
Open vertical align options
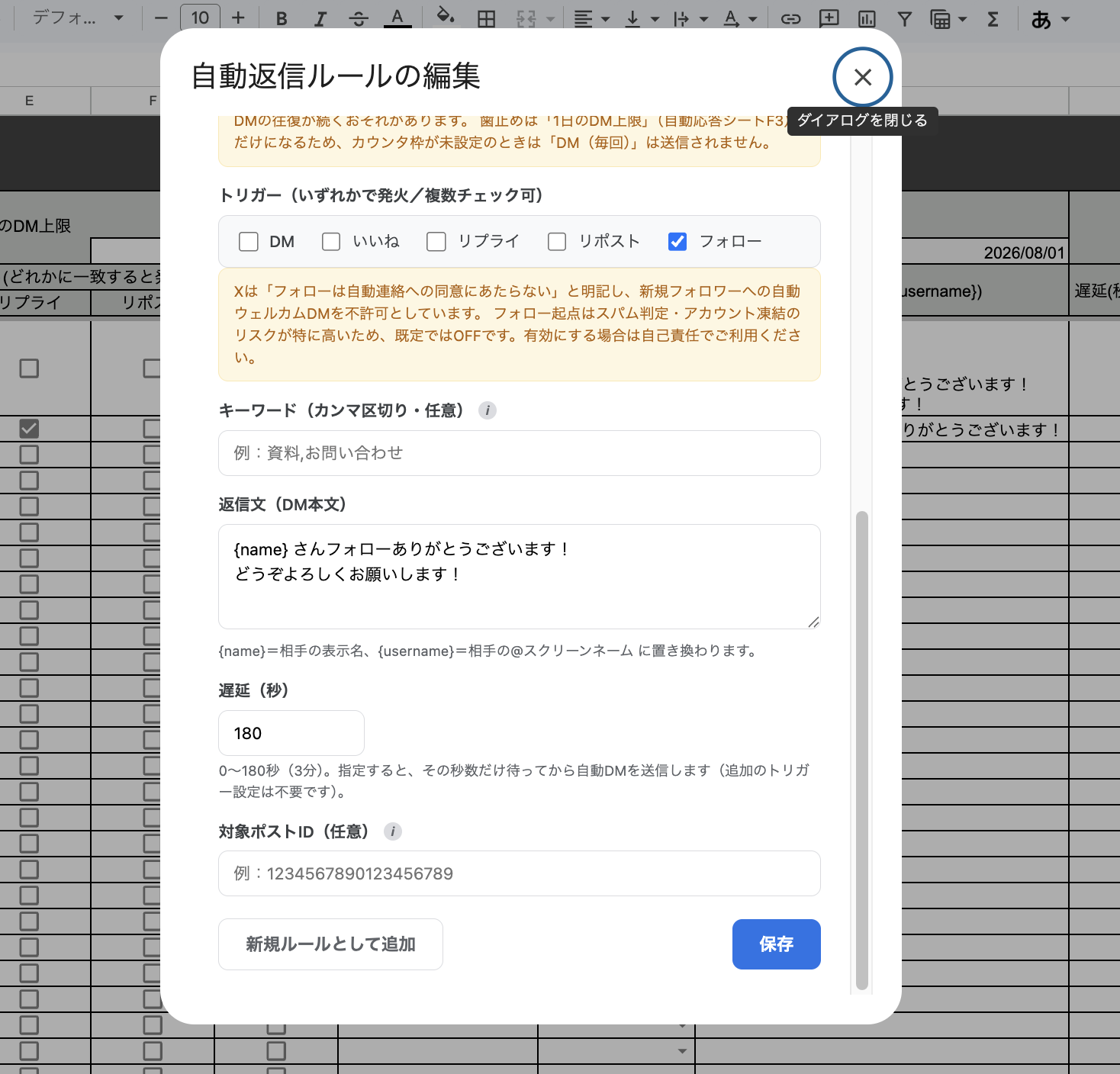[642, 18]
